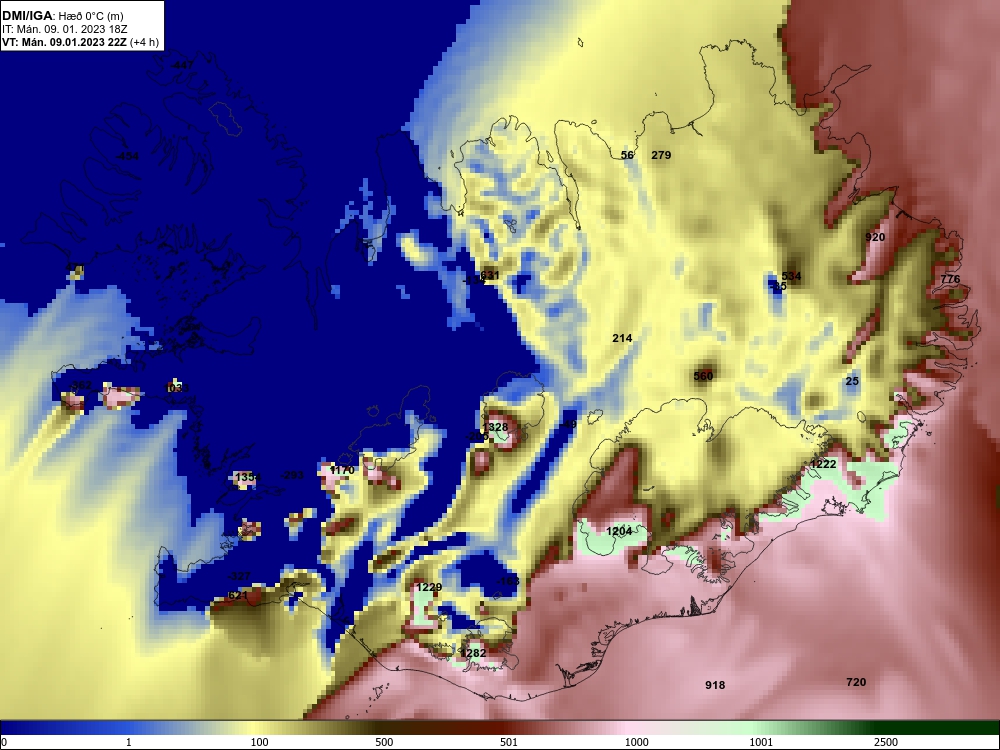This screenshot has width=1000, height=750.
Task: Click the valid time line "VT: Mán. 09.01.2023 22Z"
Action: pos(64,43)
